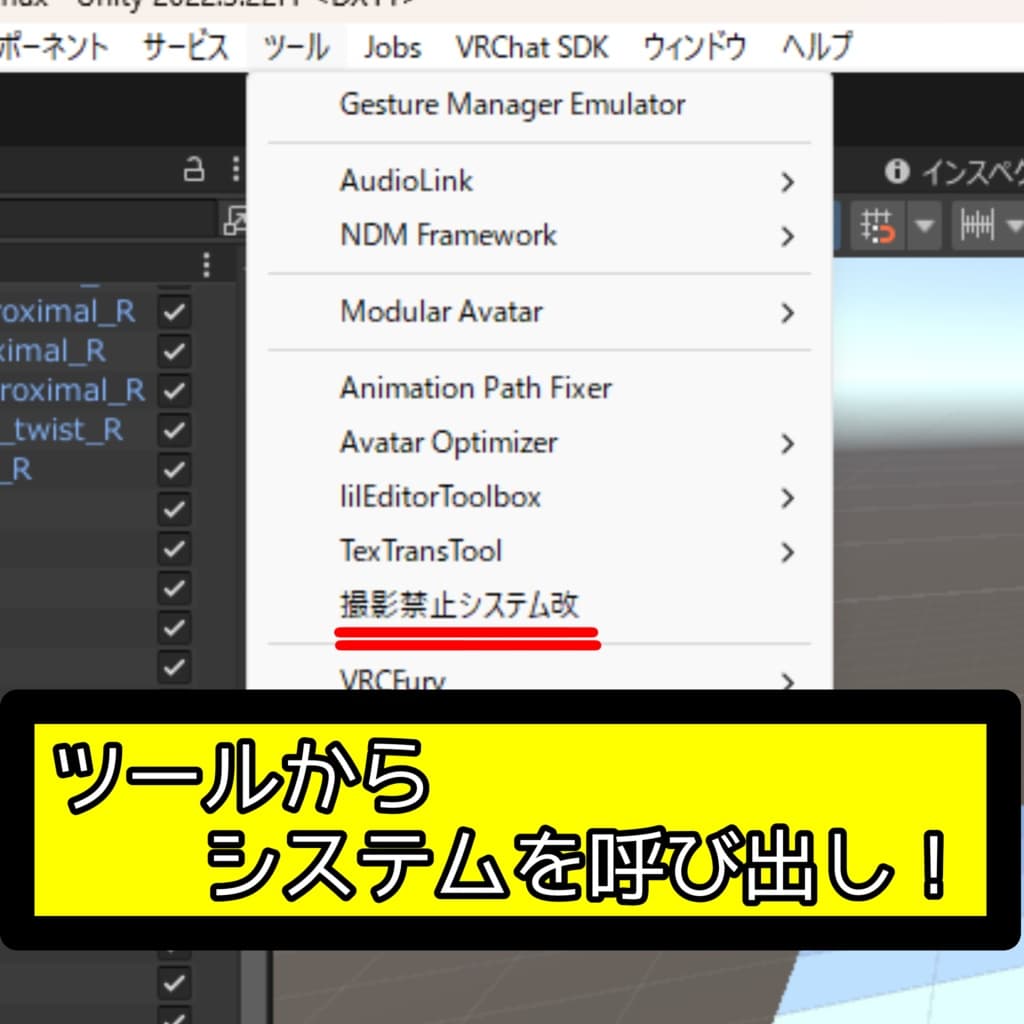
Task: Select Animation Path Fixer
Action: (475, 388)
